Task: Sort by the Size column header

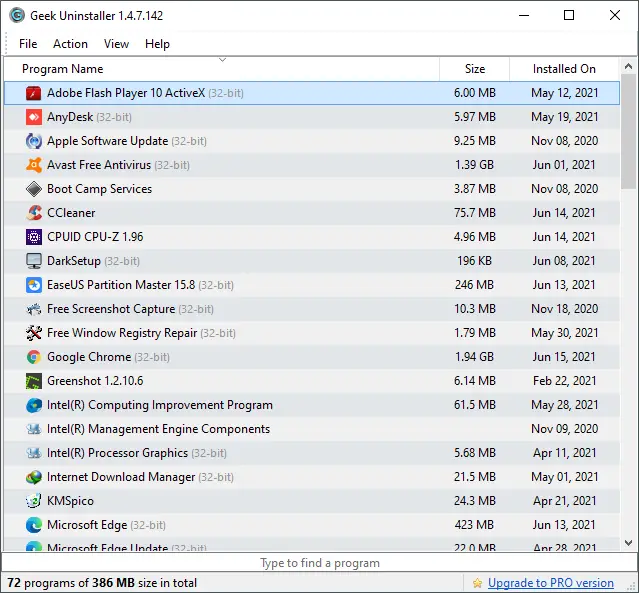Action: 474,69
